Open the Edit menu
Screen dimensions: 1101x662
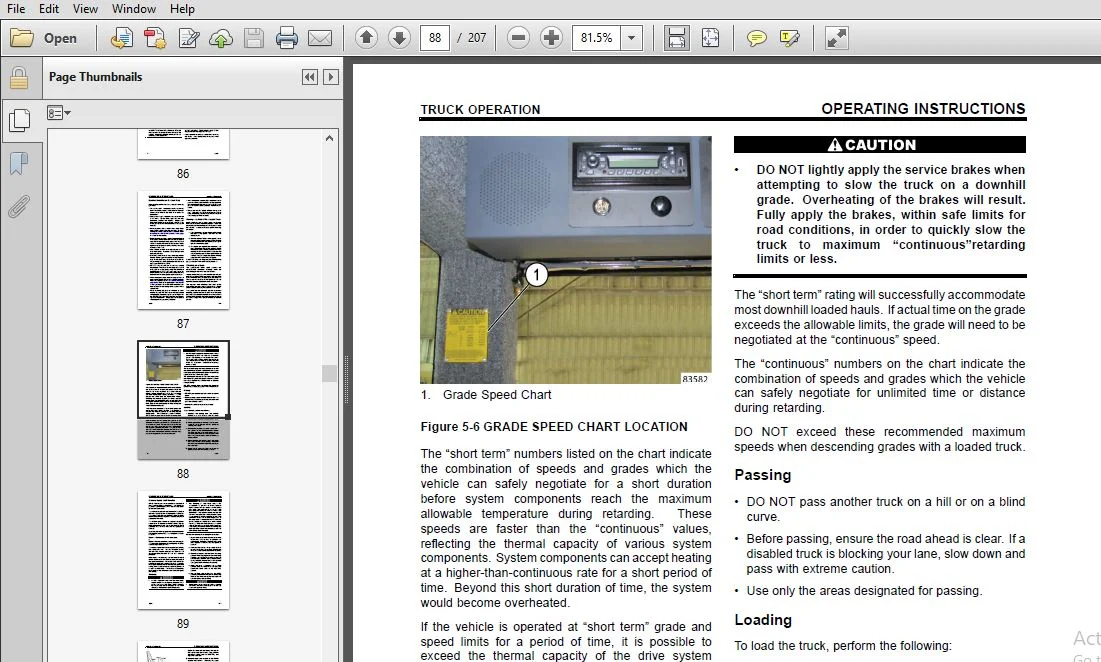pos(48,8)
